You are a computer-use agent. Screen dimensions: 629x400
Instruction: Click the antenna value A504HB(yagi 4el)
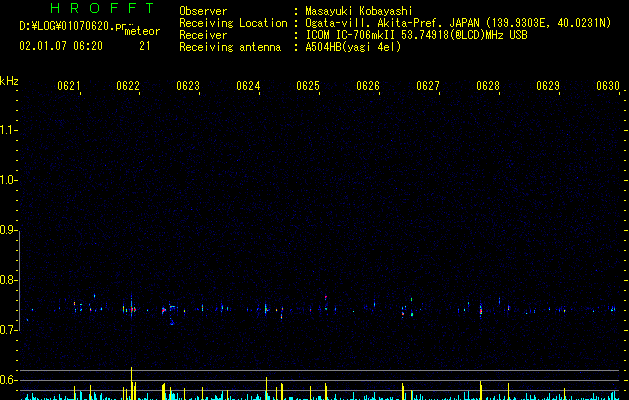pyautogui.click(x=353, y=47)
